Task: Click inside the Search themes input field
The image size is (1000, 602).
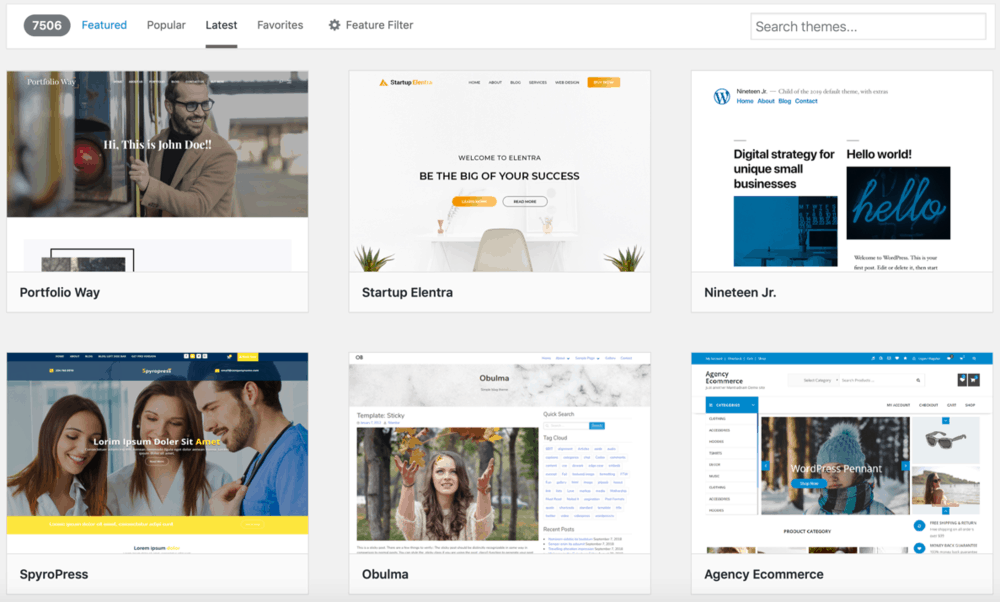Action: coord(867,26)
